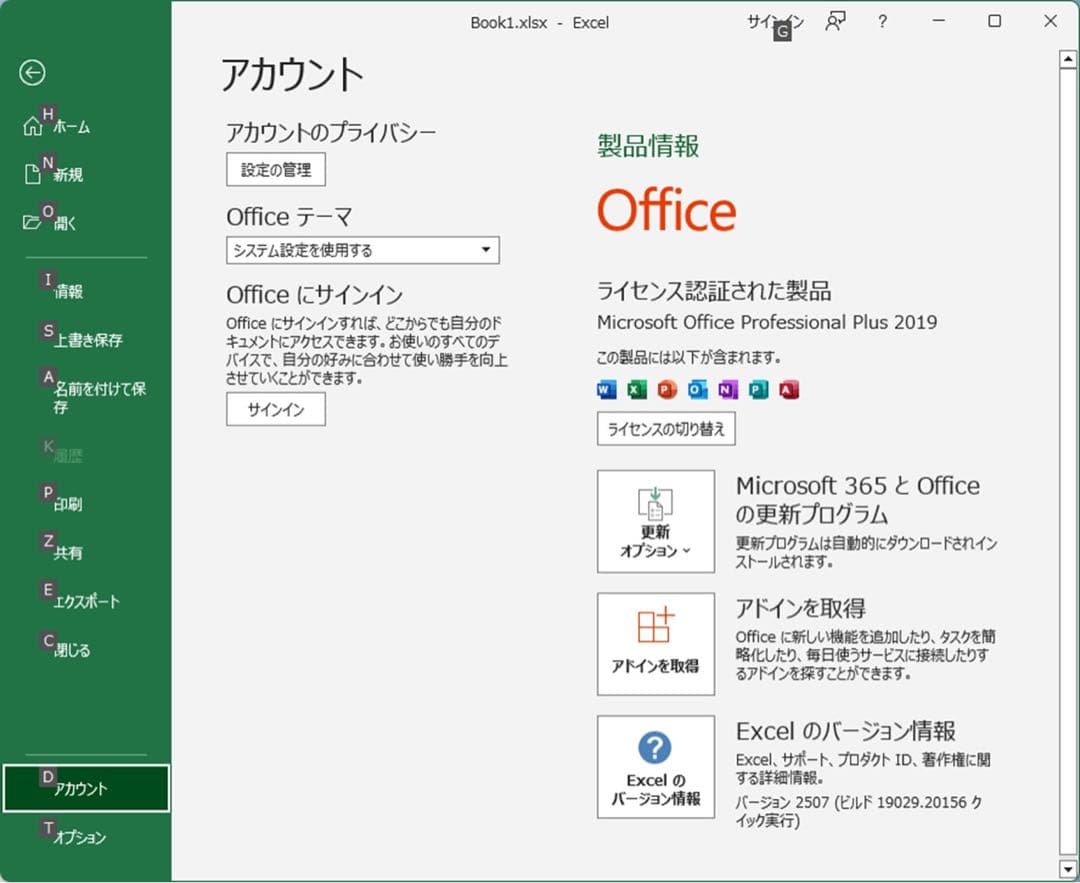
Task: Click the Access icon under included products
Action: click(787, 390)
